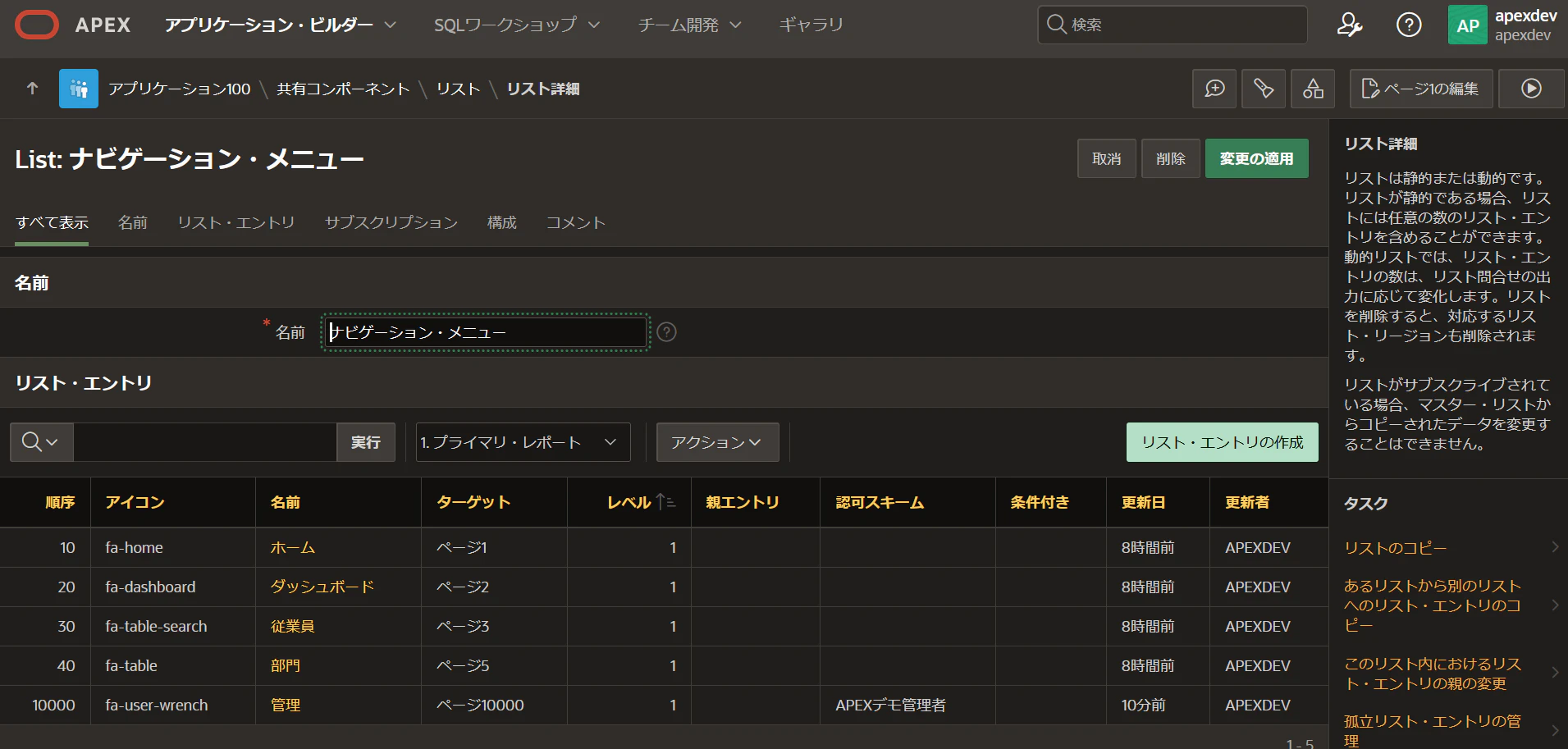Open the ダッシュボード list entry
This screenshot has width=1568, height=749.
322,587
